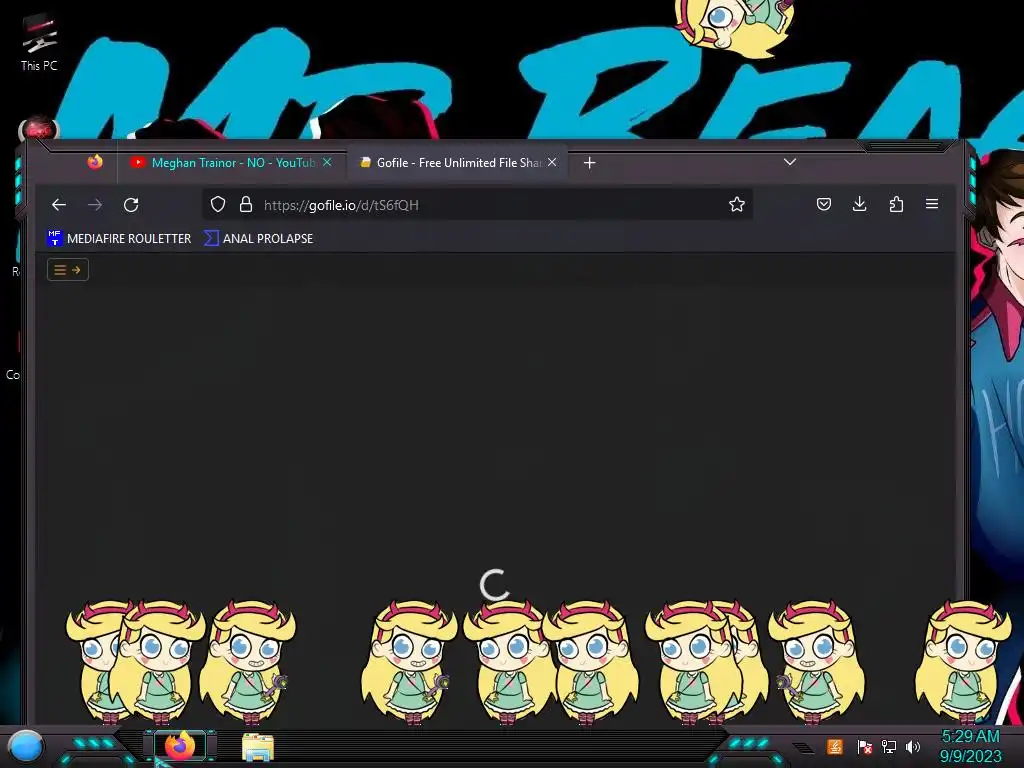This screenshot has width=1024, height=768.
Task: Open the network tray icon
Action: (889, 746)
